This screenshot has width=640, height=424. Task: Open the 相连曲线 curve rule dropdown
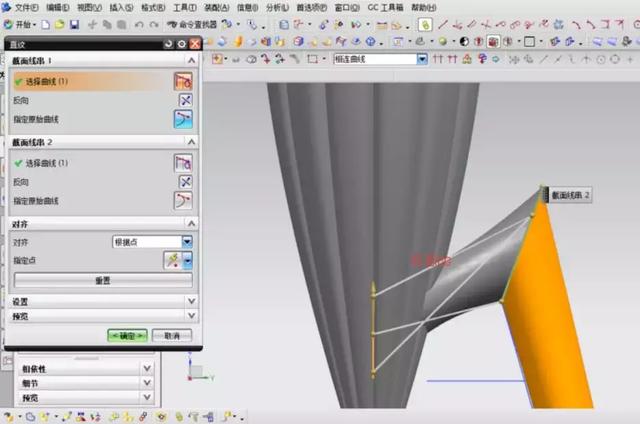tap(421, 59)
